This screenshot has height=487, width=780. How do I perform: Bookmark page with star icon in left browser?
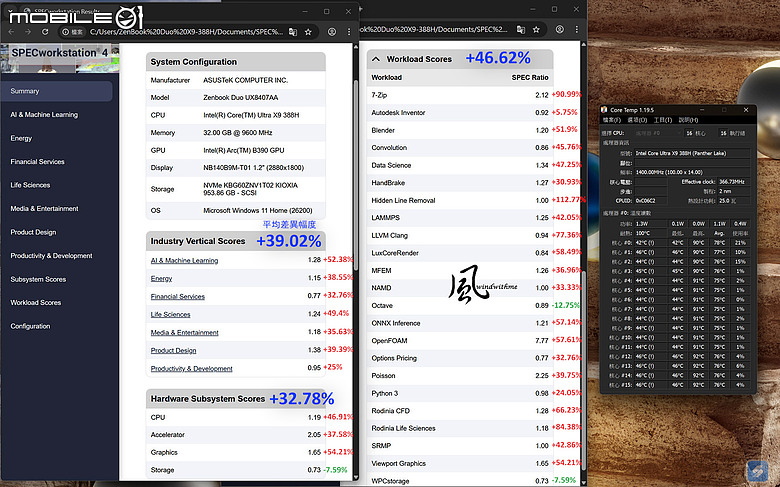[x=308, y=32]
